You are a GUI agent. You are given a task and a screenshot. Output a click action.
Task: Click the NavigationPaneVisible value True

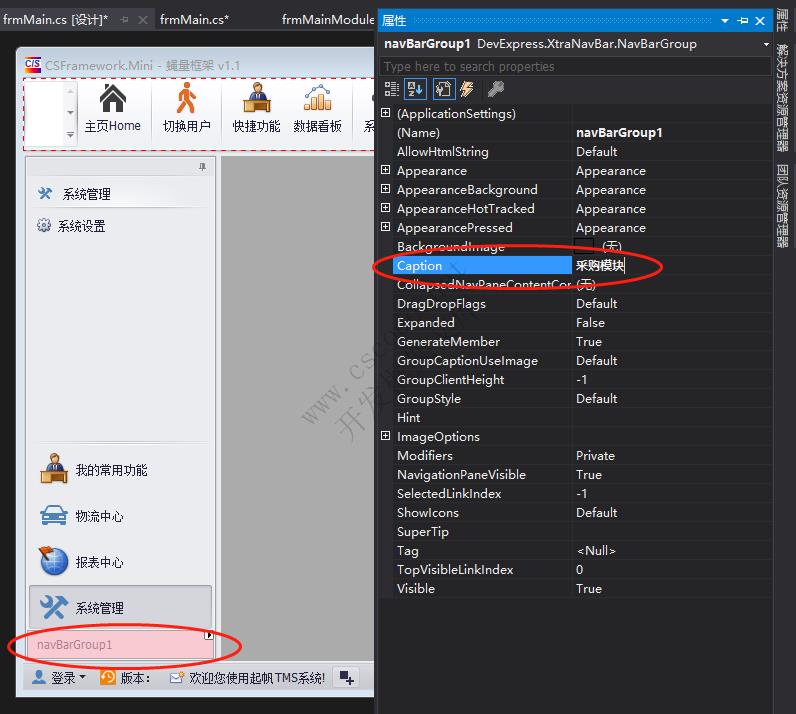pos(588,474)
